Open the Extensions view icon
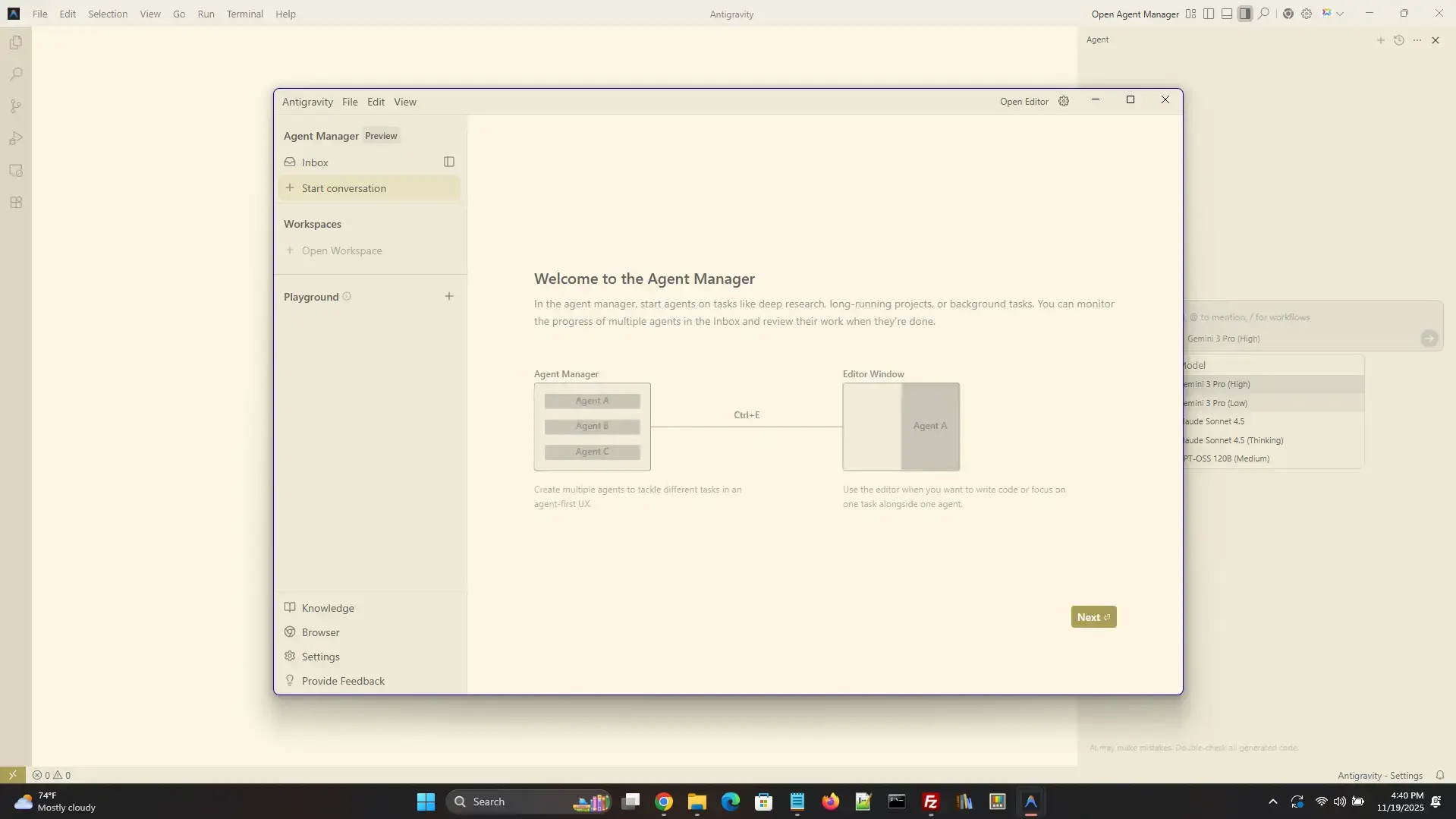This screenshot has height=819, width=1456. point(16,203)
